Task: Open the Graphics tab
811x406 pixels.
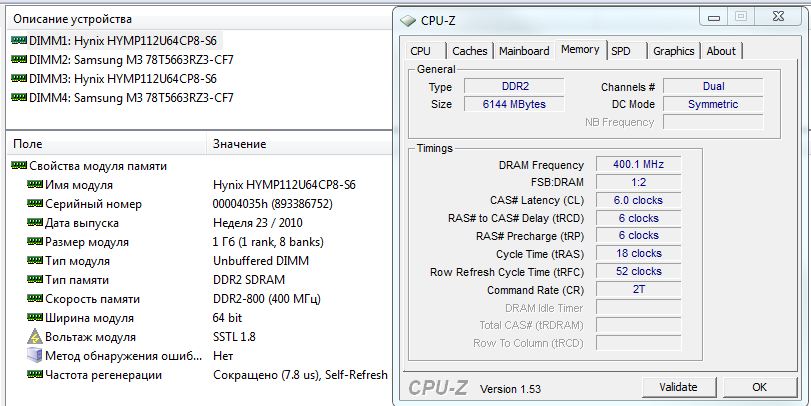Action: [x=674, y=51]
